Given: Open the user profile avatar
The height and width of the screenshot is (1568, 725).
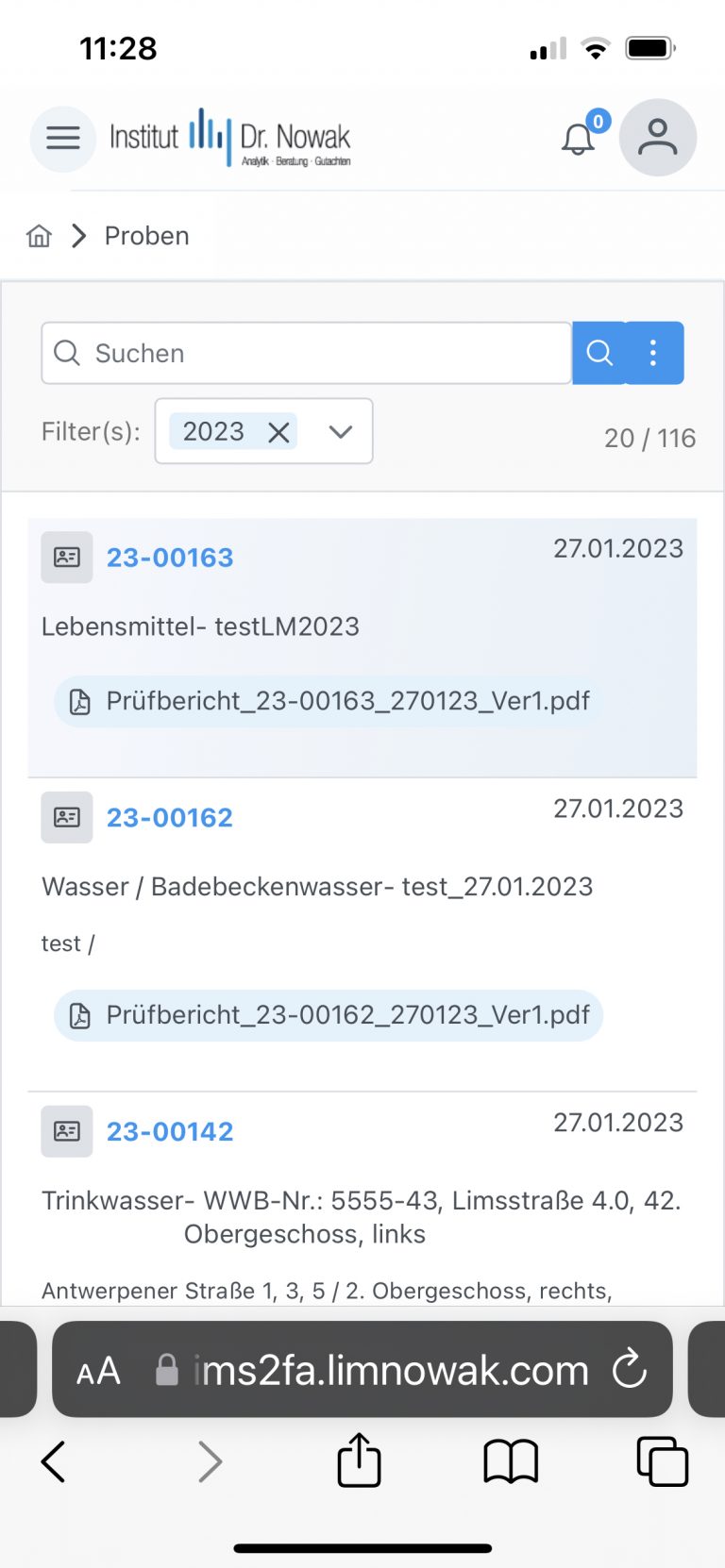Looking at the screenshot, I should coord(658,138).
